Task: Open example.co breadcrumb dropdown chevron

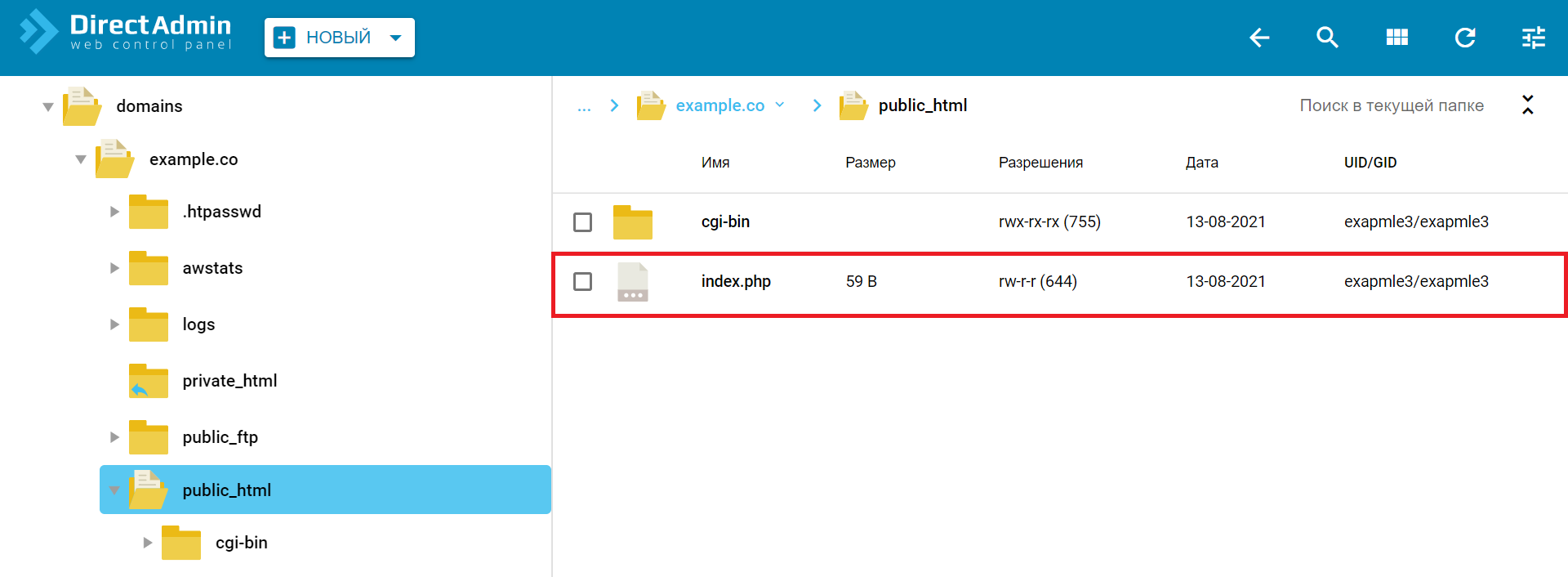Action: pos(780,105)
